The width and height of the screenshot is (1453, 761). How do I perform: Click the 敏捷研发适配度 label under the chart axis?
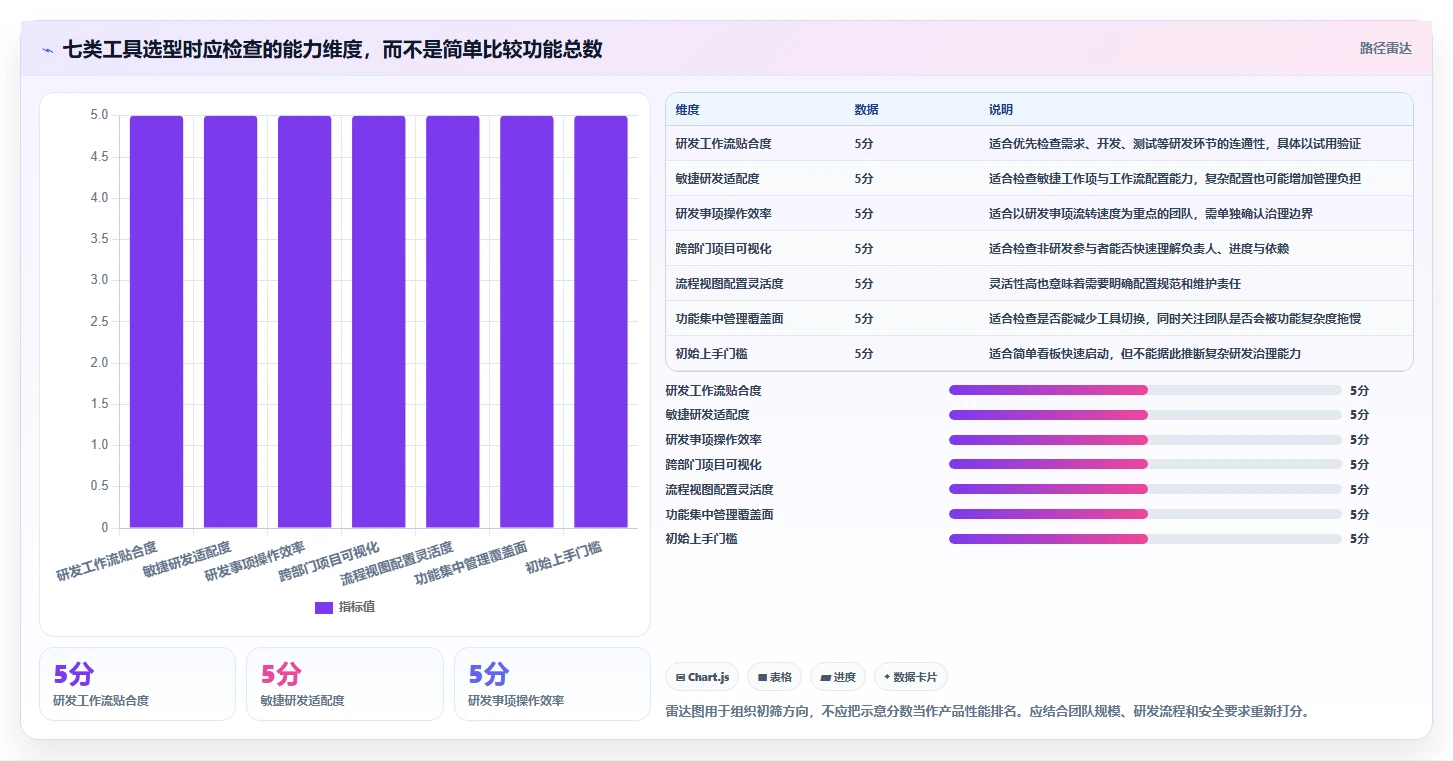(x=187, y=559)
